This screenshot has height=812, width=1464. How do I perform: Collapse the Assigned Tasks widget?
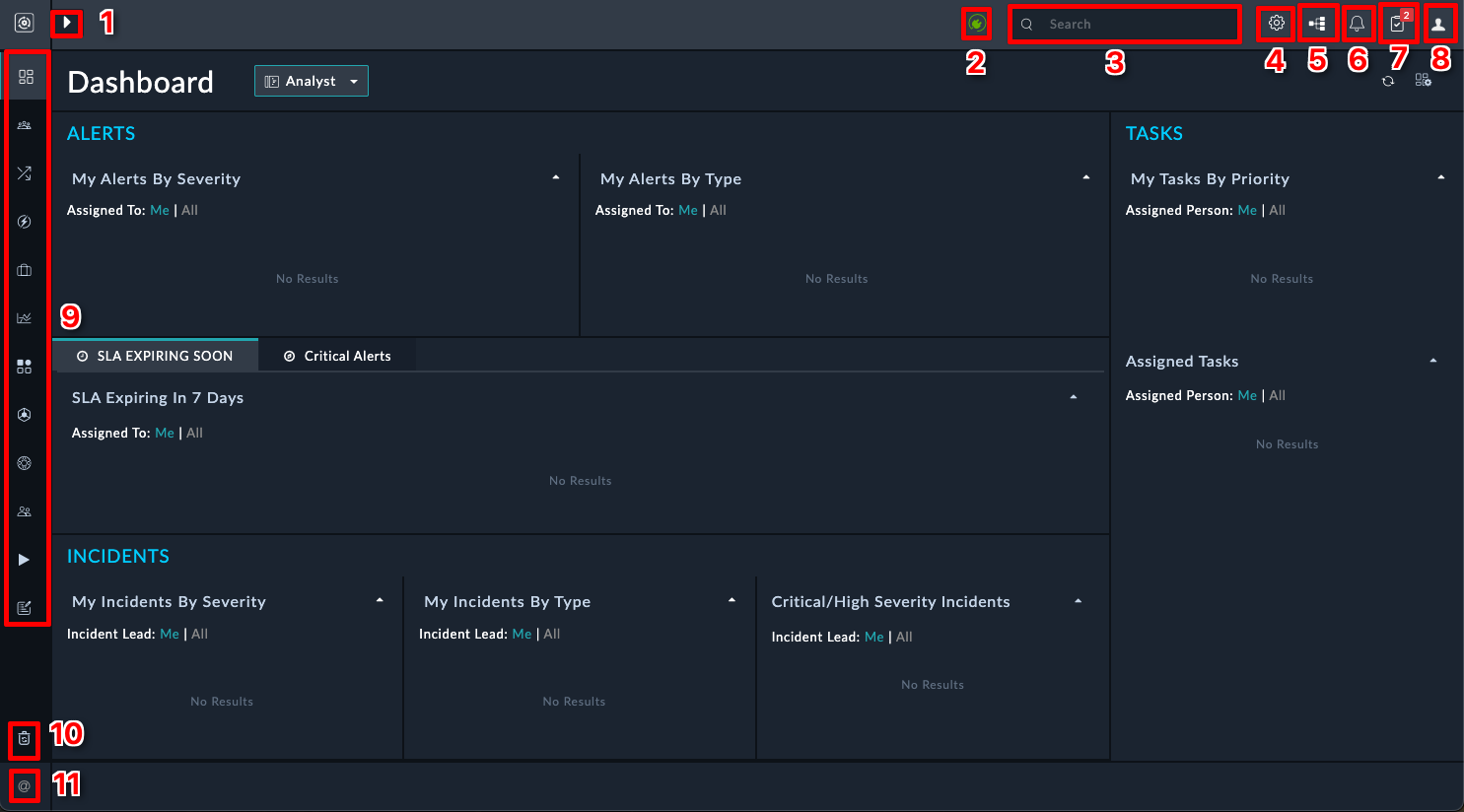coord(1433,361)
